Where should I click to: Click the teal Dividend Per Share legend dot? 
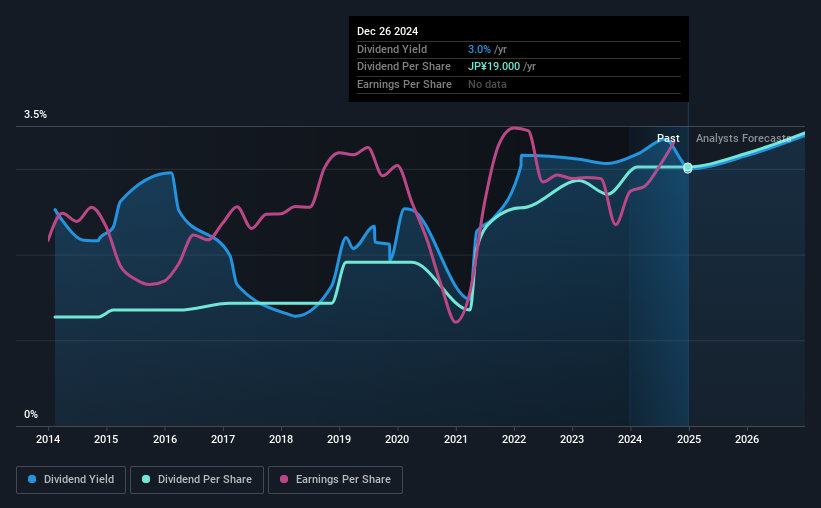(x=146, y=479)
